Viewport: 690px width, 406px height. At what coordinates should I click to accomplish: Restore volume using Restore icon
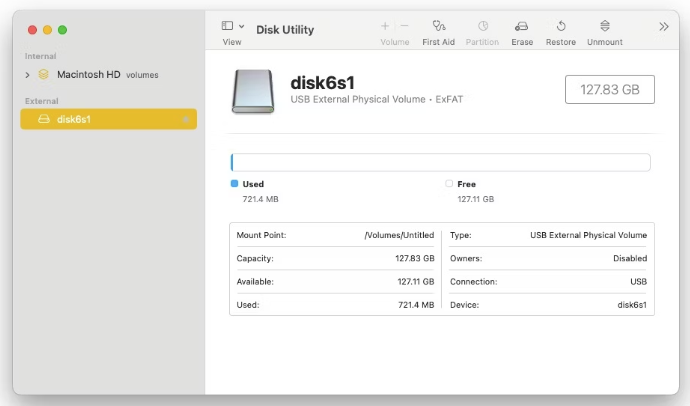coord(561,26)
